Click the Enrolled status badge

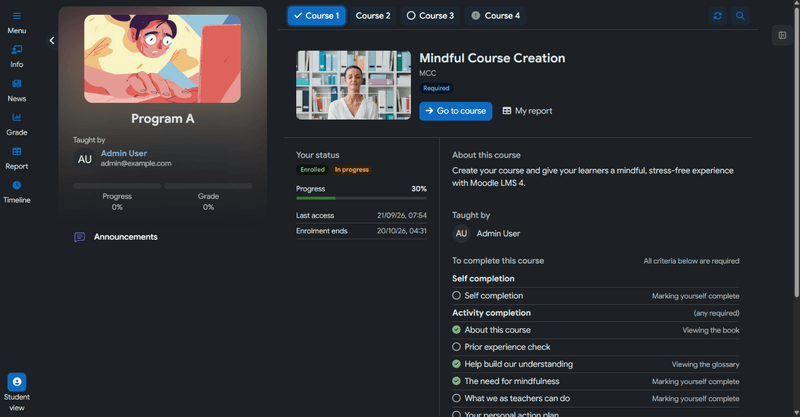click(x=312, y=169)
